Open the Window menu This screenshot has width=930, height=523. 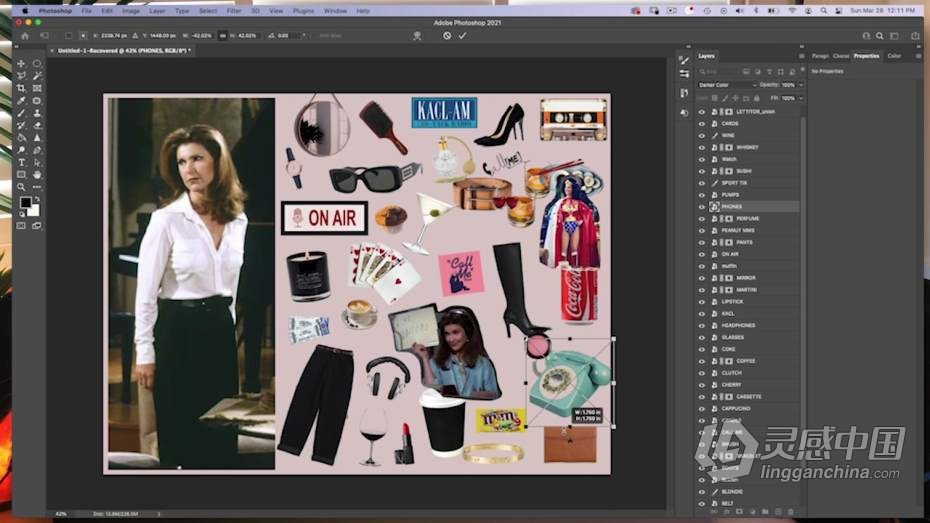coord(335,11)
